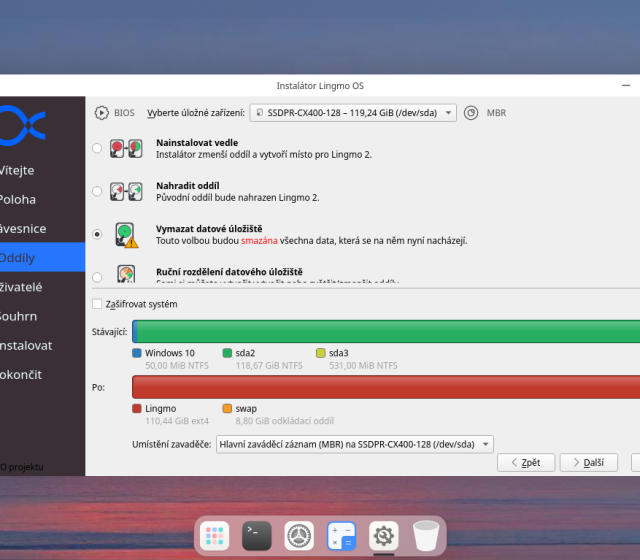The height and width of the screenshot is (560, 640).
Task: Expand the 'Umístění zavaděče' bootloader dropdown
Action: [355, 444]
